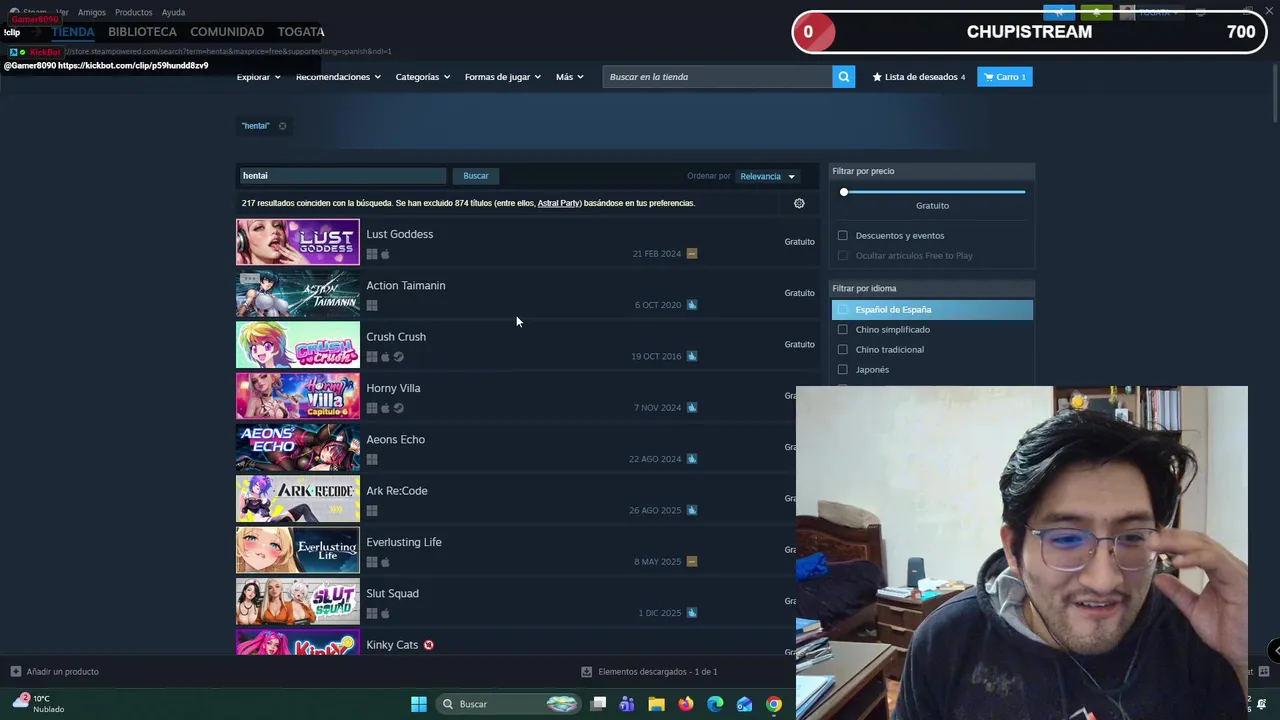Screen dimensions: 1280x720
Task: Click the Buscar button beside hentai field
Action: [476, 176]
